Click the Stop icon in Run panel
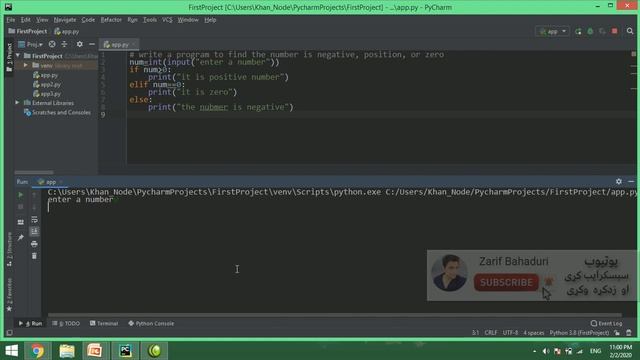This screenshot has height=360, width=640. click(x=20, y=207)
